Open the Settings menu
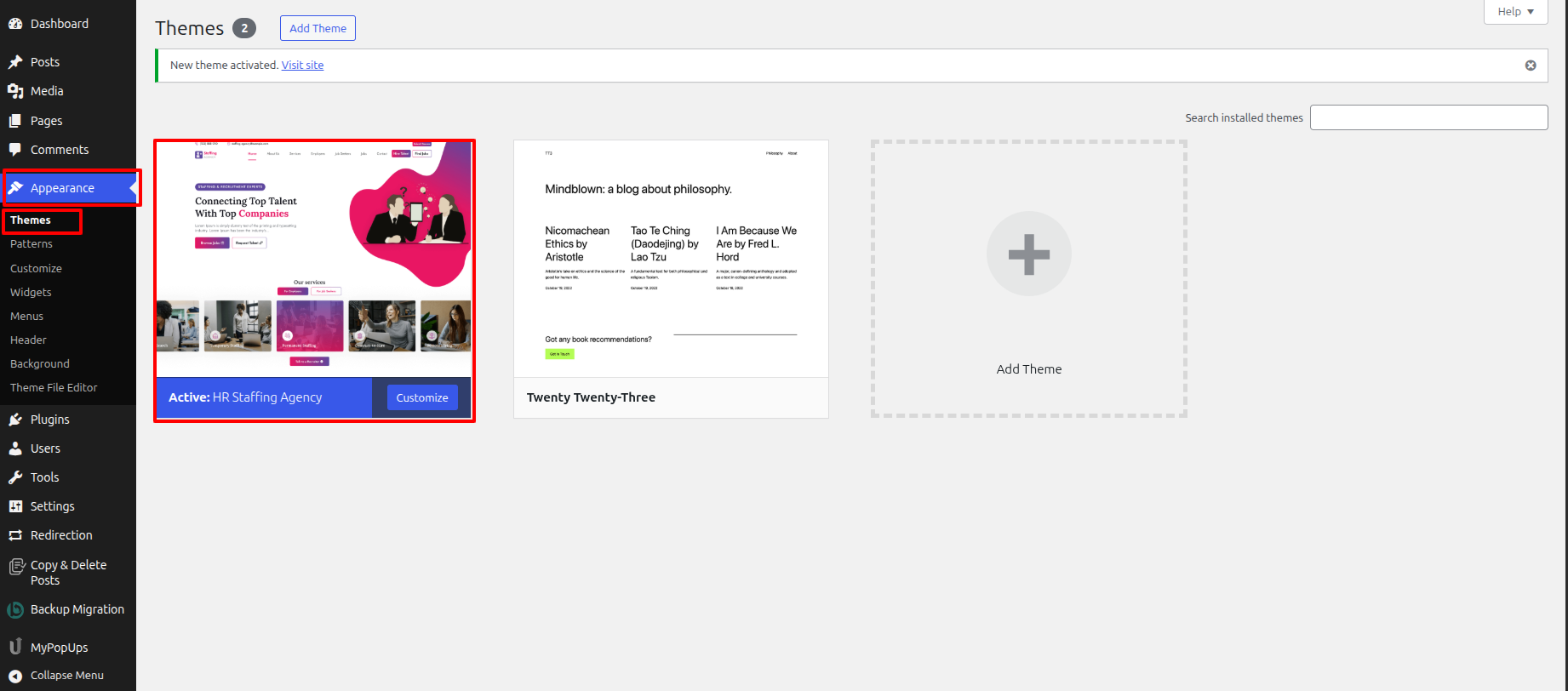1568x691 pixels. pos(52,506)
